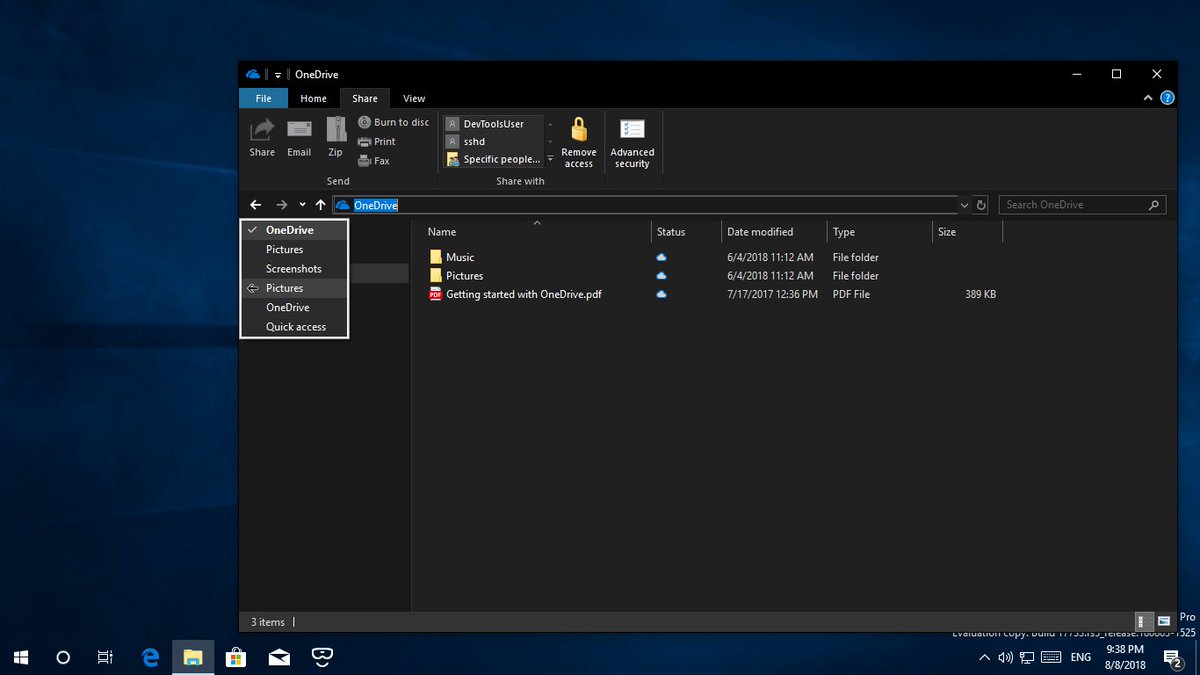The width and height of the screenshot is (1200, 675).
Task: Click the PDF file icon
Action: point(435,294)
